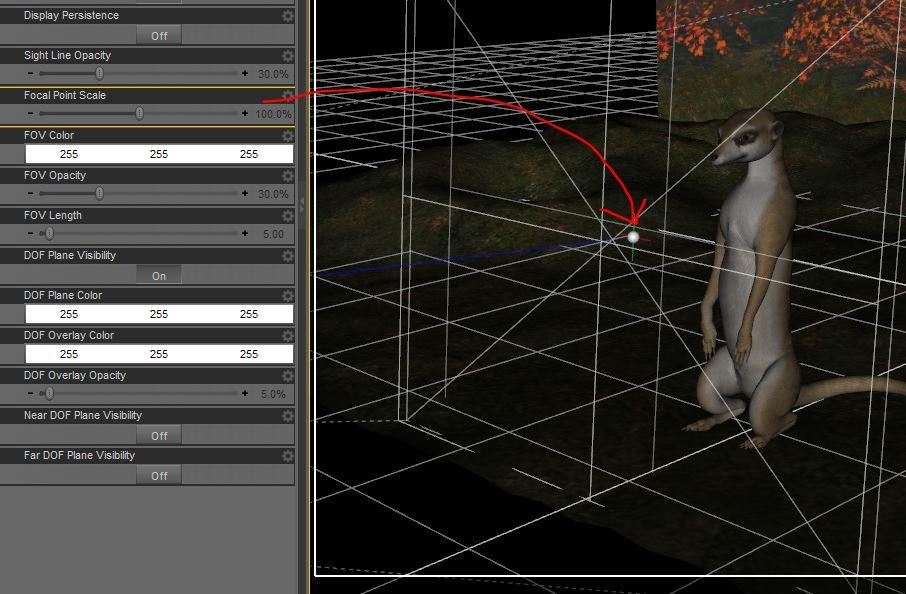Open DOF Overlay Opacity gear settings

coord(287,376)
